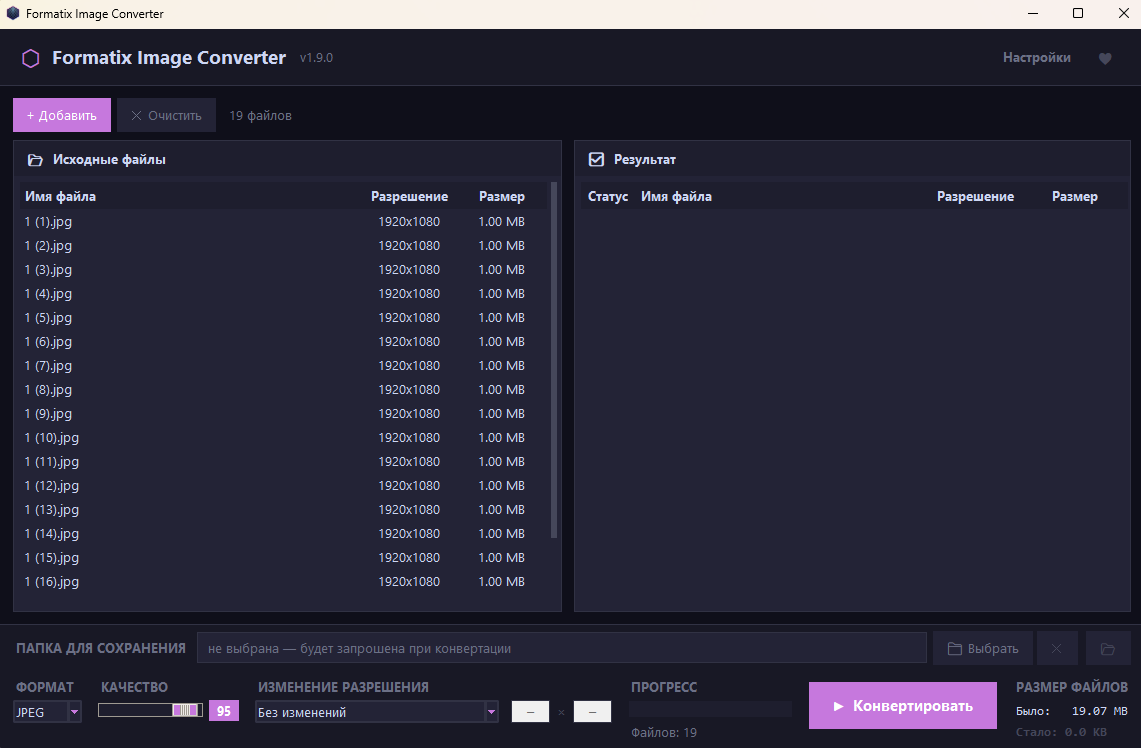Viewport: 1141px width, 748px height.
Task: Minimize the Formatix window
Action: [1033, 13]
